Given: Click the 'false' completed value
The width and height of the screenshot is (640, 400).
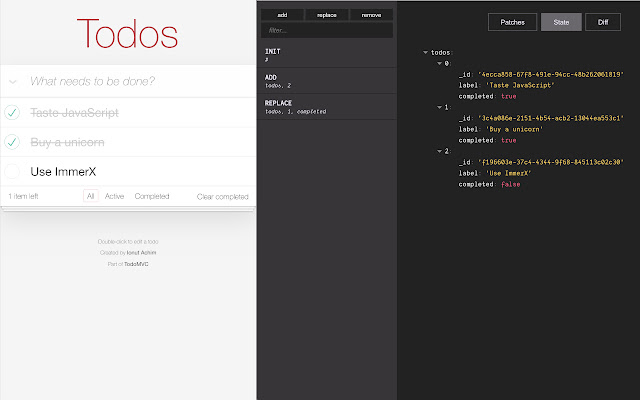Looking at the screenshot, I should click(x=511, y=184).
